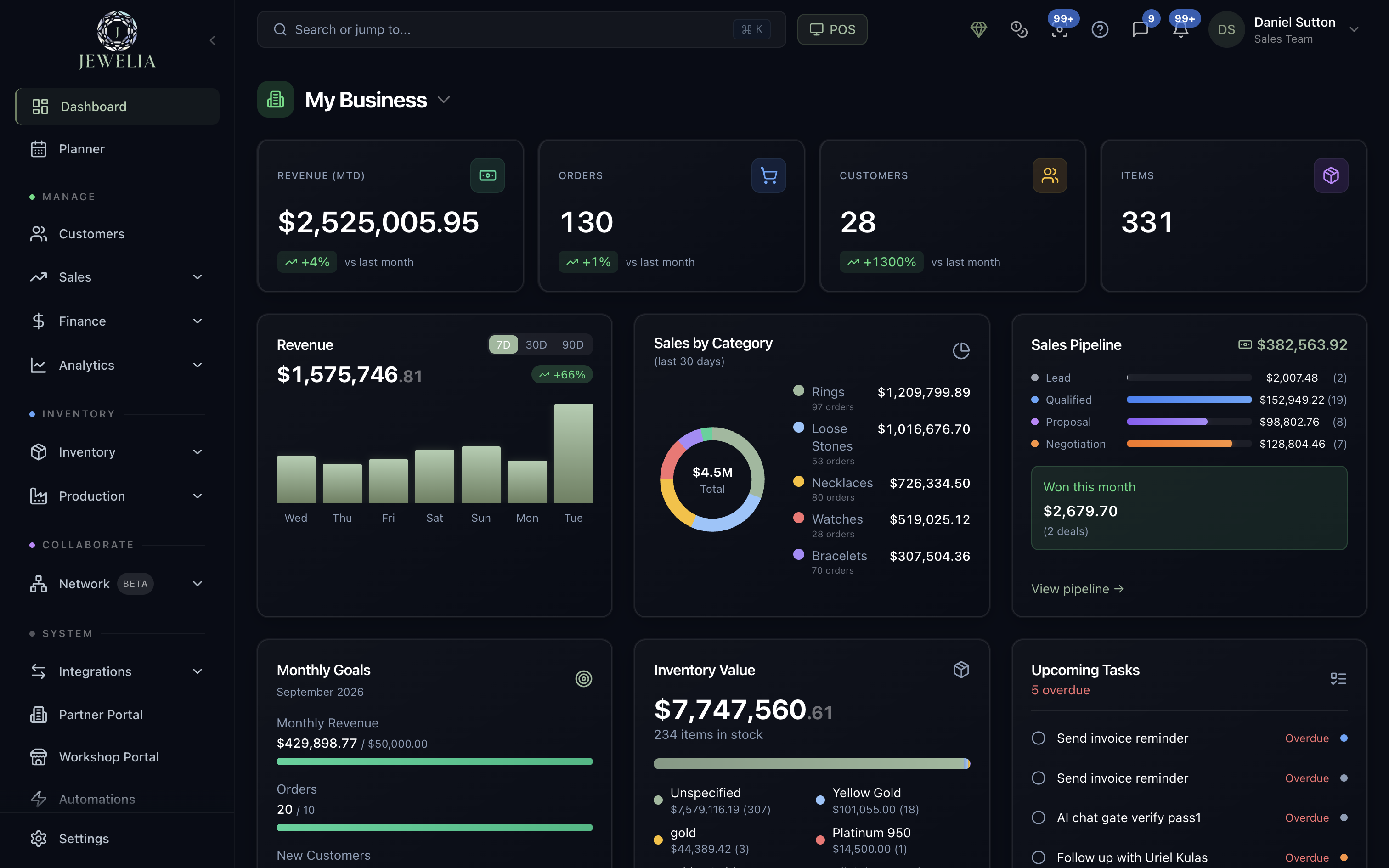The width and height of the screenshot is (1389, 868).
Task: Click the target icon in Monthly Goals
Action: click(584, 679)
